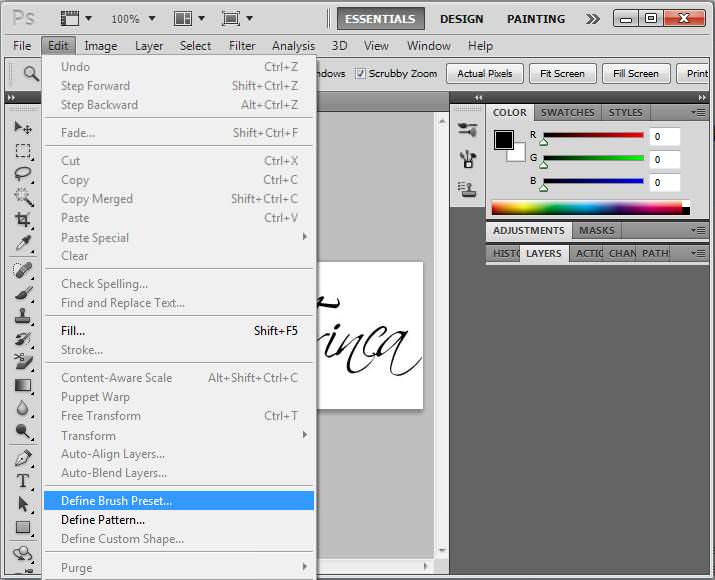This screenshot has height=580, width=715.
Task: Open the Layers panel options menu
Action: (x=698, y=253)
